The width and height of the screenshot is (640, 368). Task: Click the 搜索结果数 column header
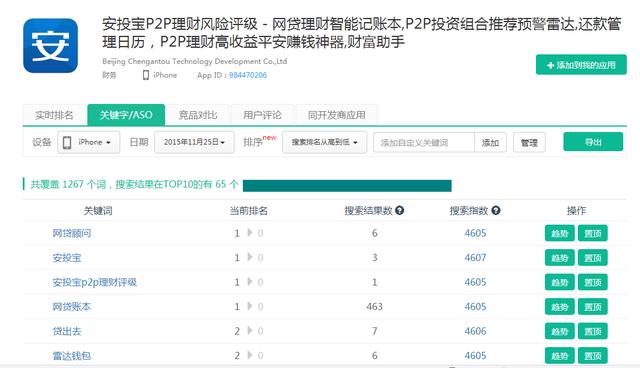tap(368, 211)
